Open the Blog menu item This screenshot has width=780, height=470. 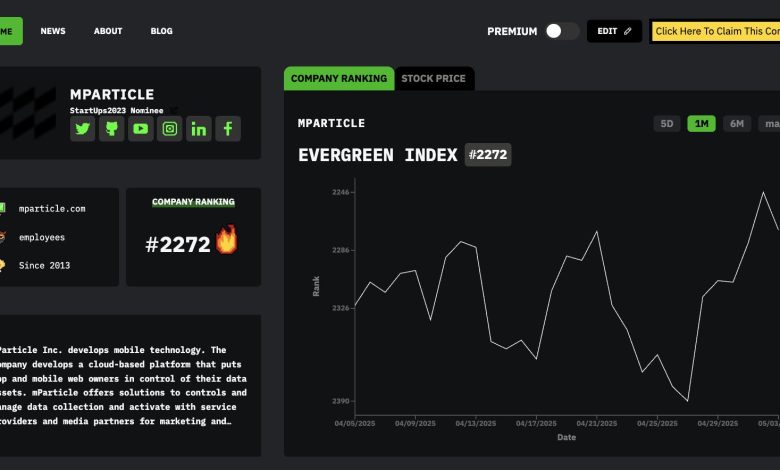(162, 31)
